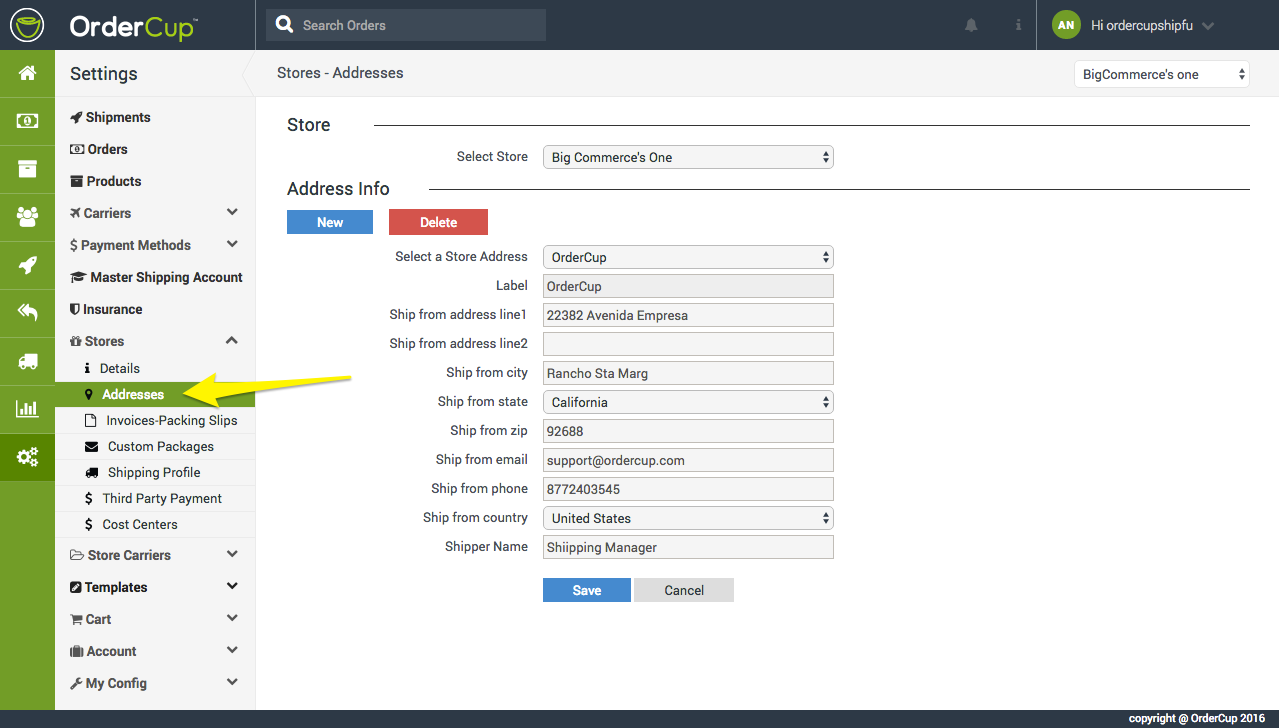Expand the Account section

[x=232, y=650]
